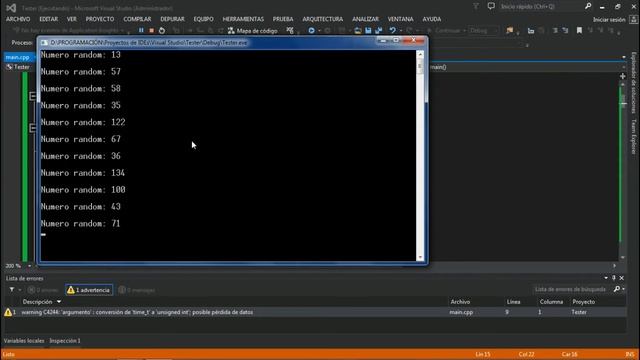Click the editor horizontal scrollbar right arrow
Image resolution: width=640 pixels, height=360 pixels.
[614, 266]
